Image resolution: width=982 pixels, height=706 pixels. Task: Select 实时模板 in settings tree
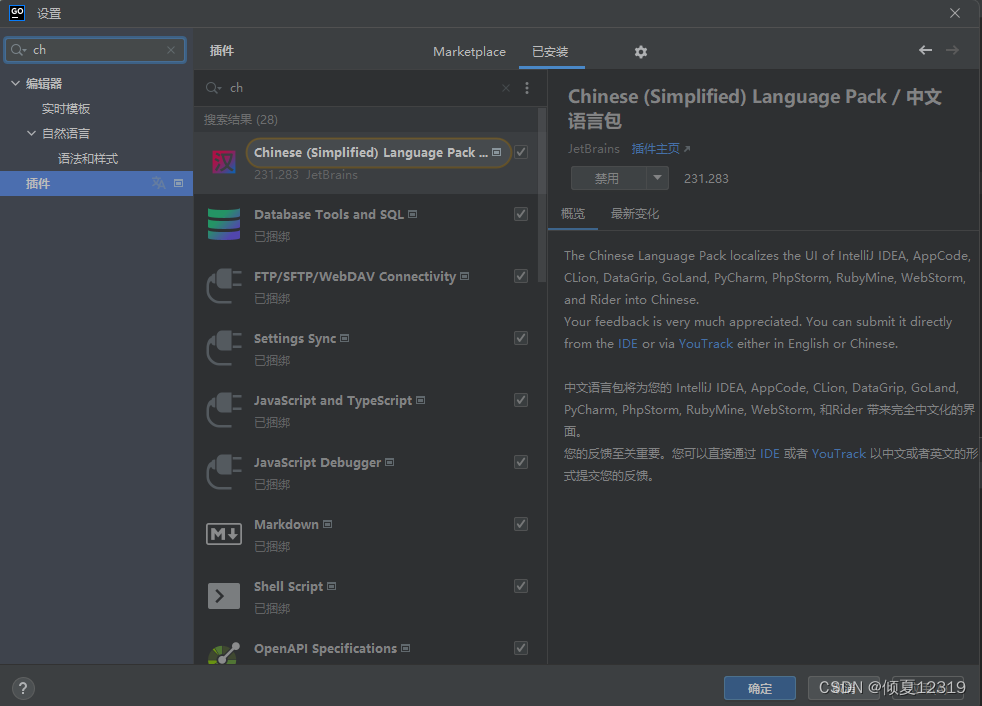point(66,109)
